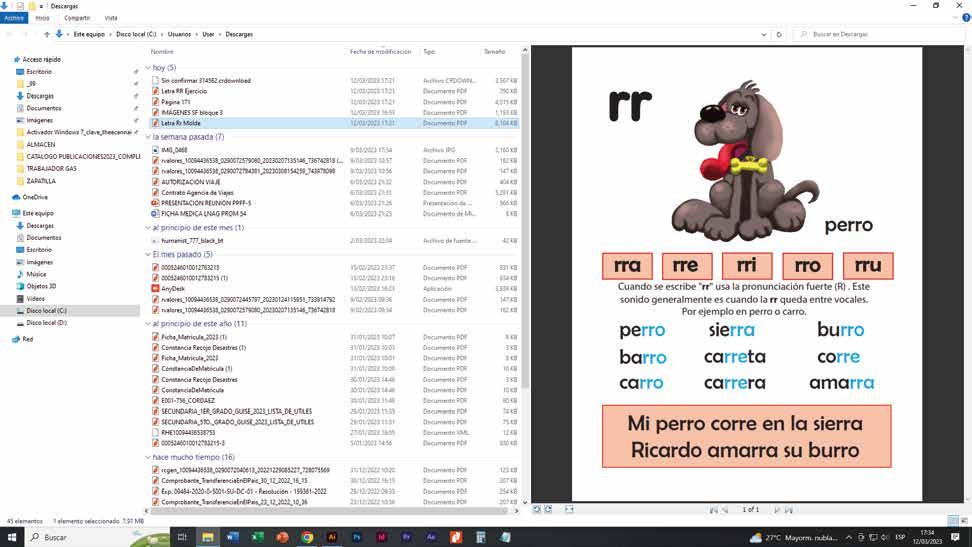This screenshot has width=972, height=547.
Task: Select font file 'humanist_777_black_bt'
Action: click(x=192, y=241)
